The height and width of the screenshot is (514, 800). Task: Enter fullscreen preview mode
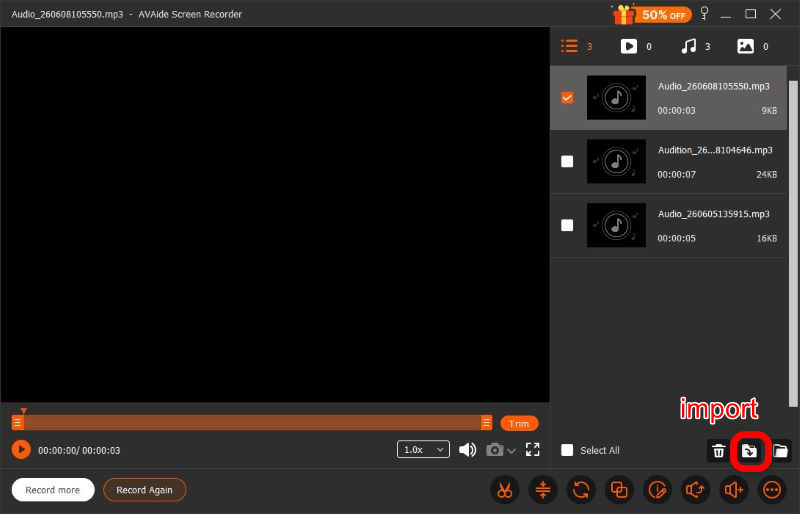[533, 449]
